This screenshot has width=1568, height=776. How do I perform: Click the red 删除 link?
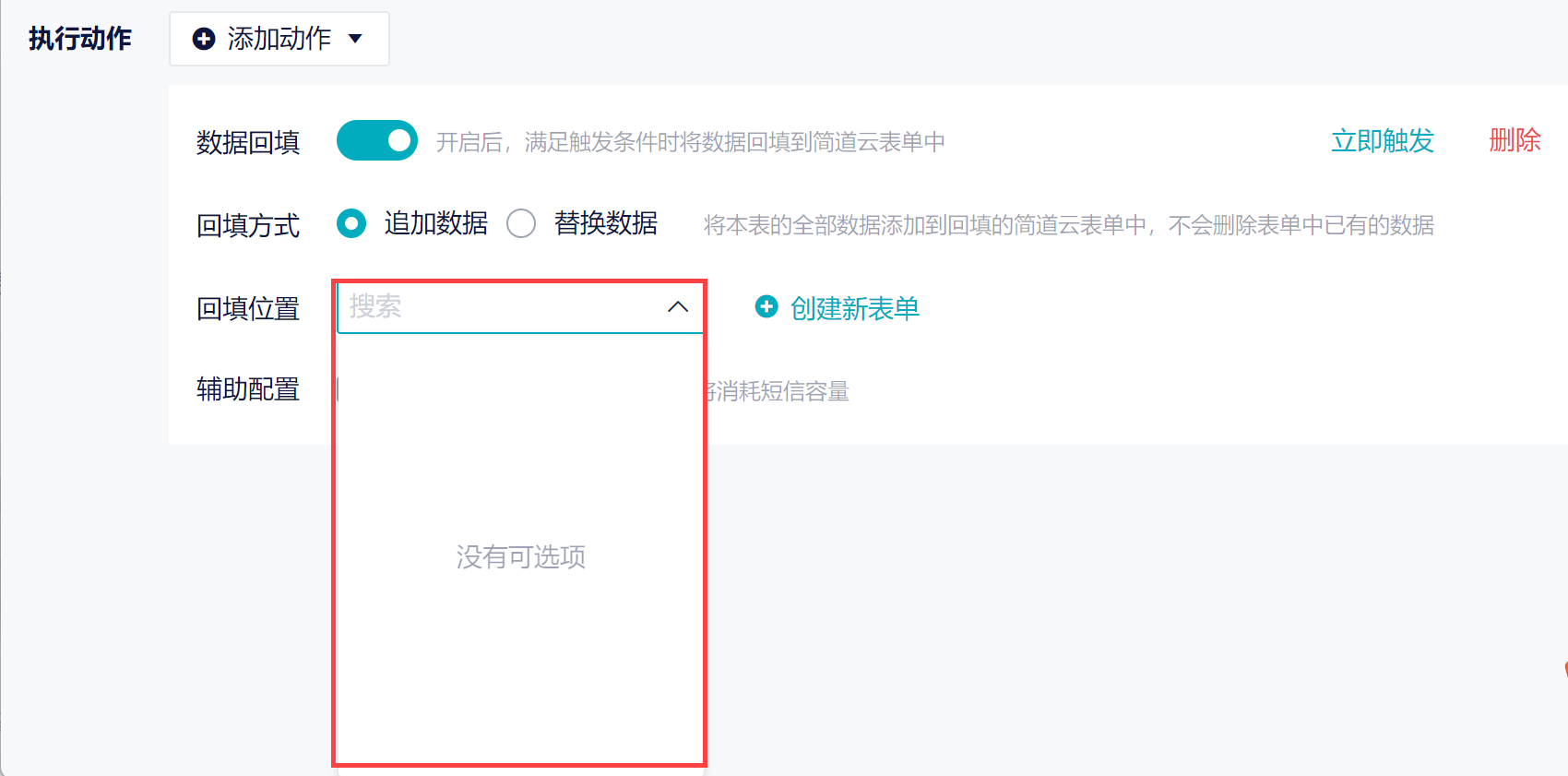click(1515, 140)
